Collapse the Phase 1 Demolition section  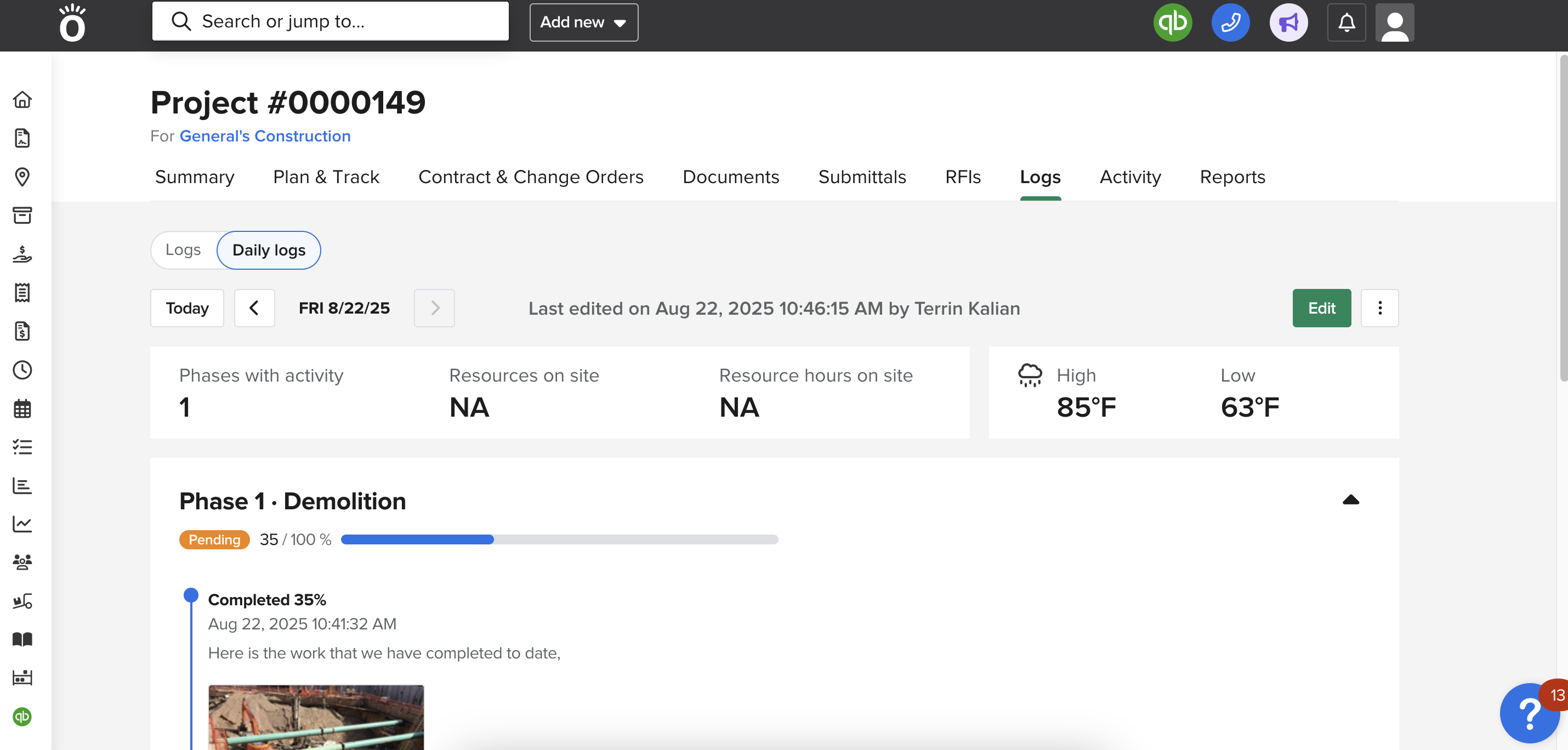pyautogui.click(x=1350, y=500)
